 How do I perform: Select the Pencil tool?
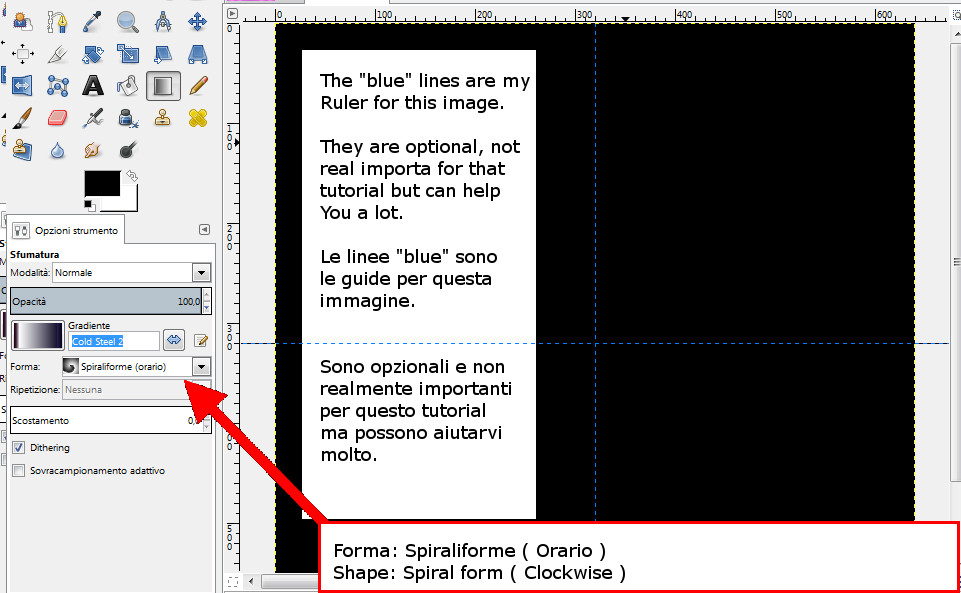point(198,86)
